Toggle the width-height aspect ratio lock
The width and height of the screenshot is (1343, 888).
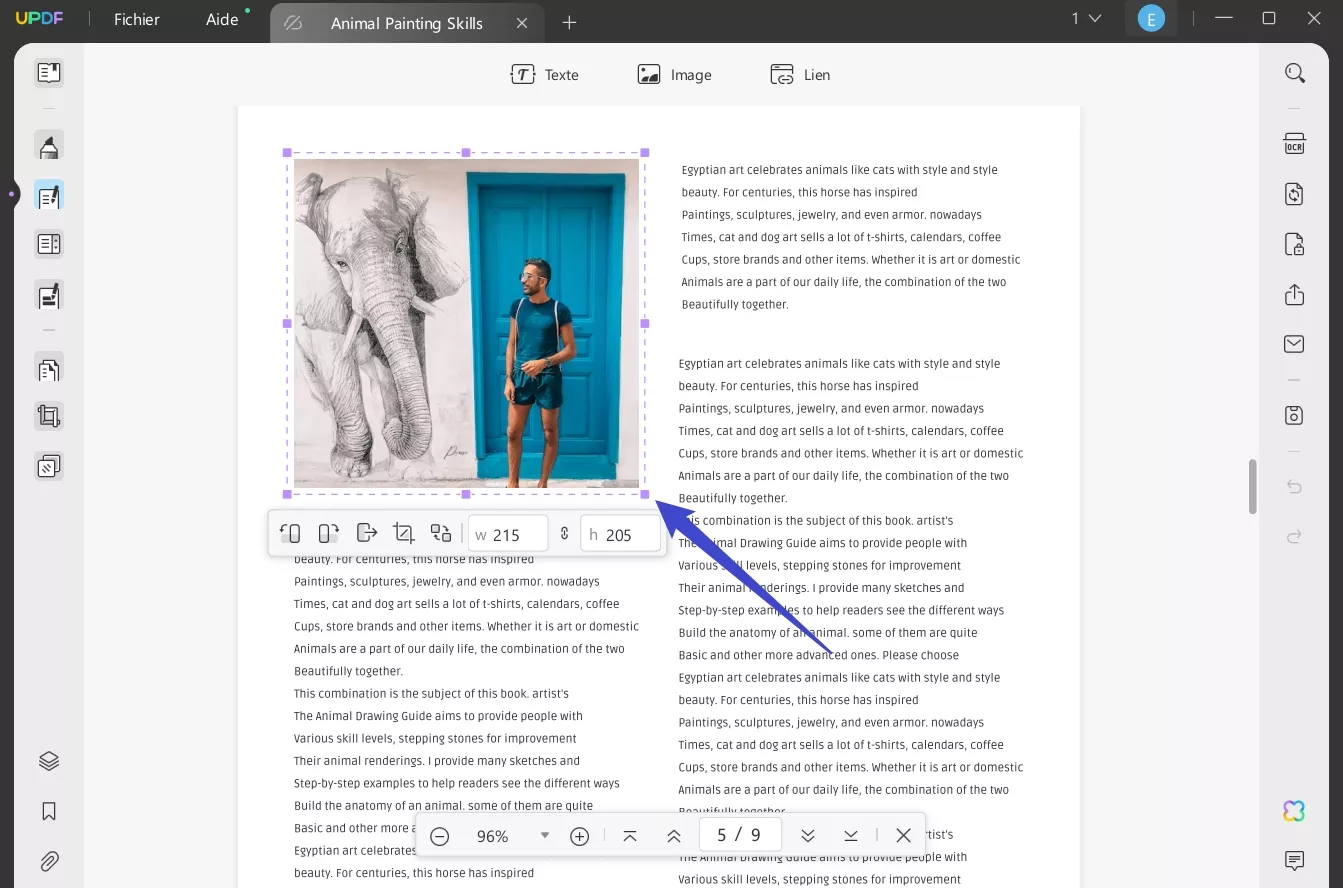coord(564,533)
